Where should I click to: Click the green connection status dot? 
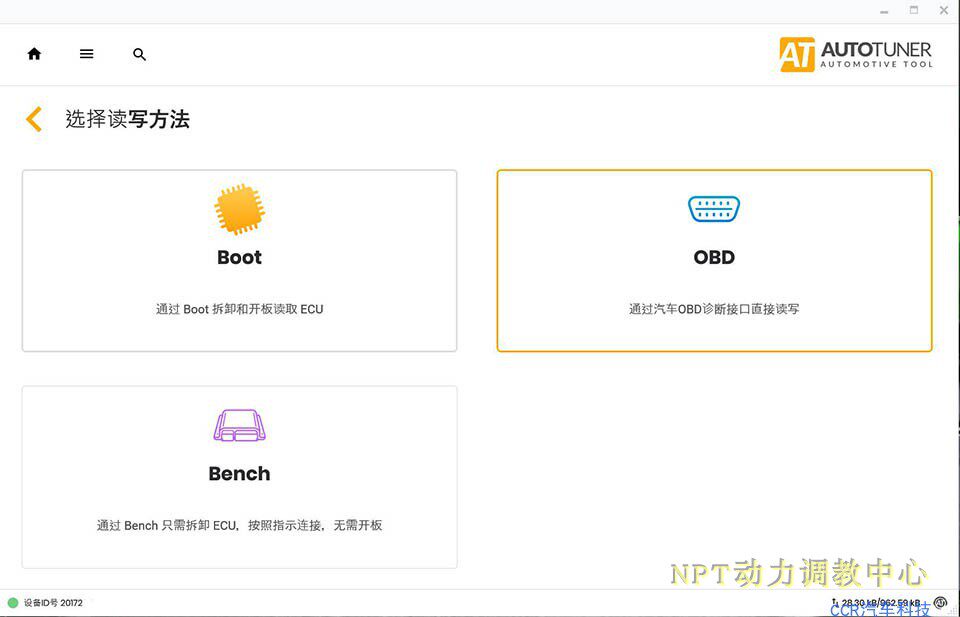[x=12, y=603]
